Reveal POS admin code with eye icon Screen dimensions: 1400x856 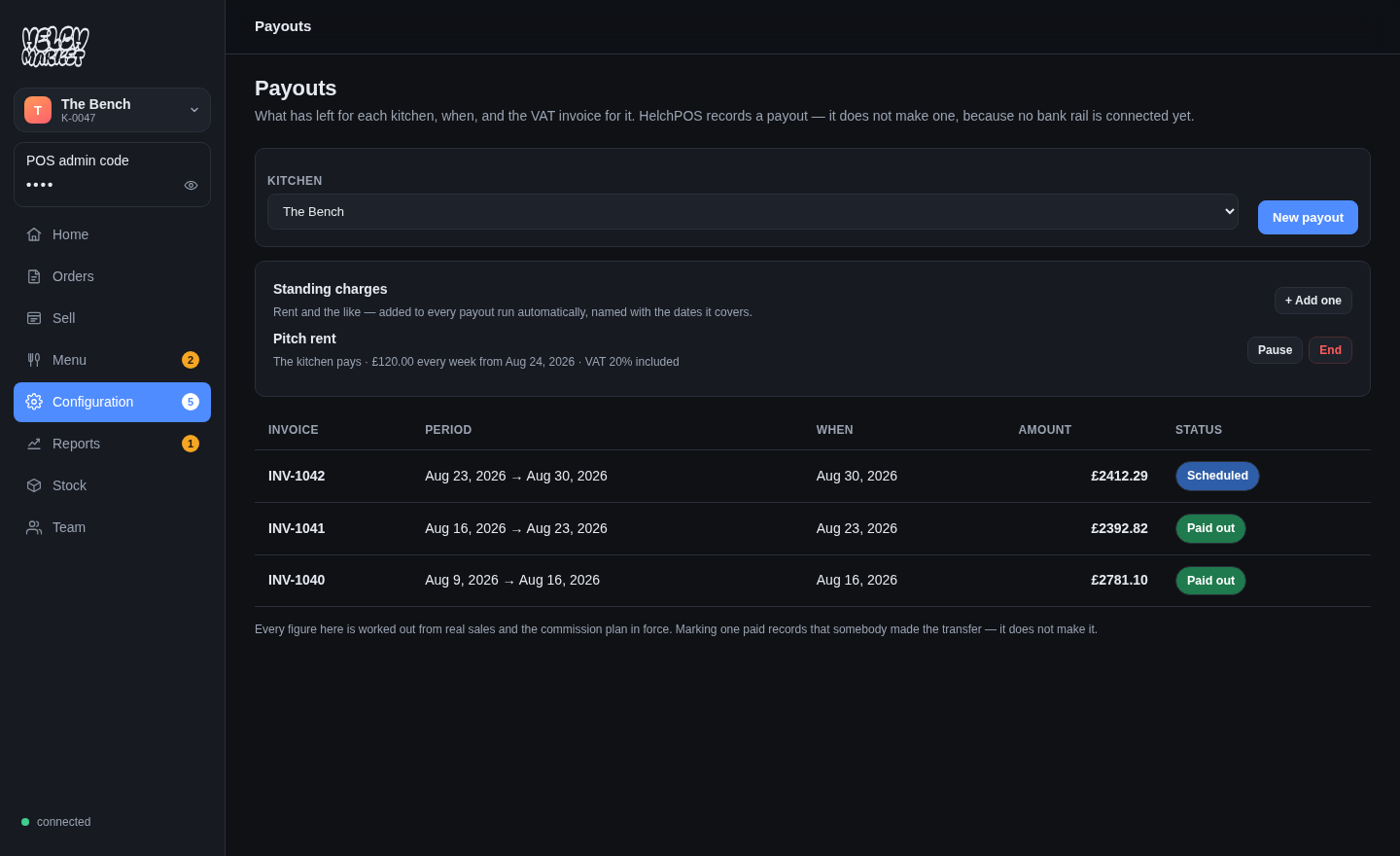click(x=191, y=185)
